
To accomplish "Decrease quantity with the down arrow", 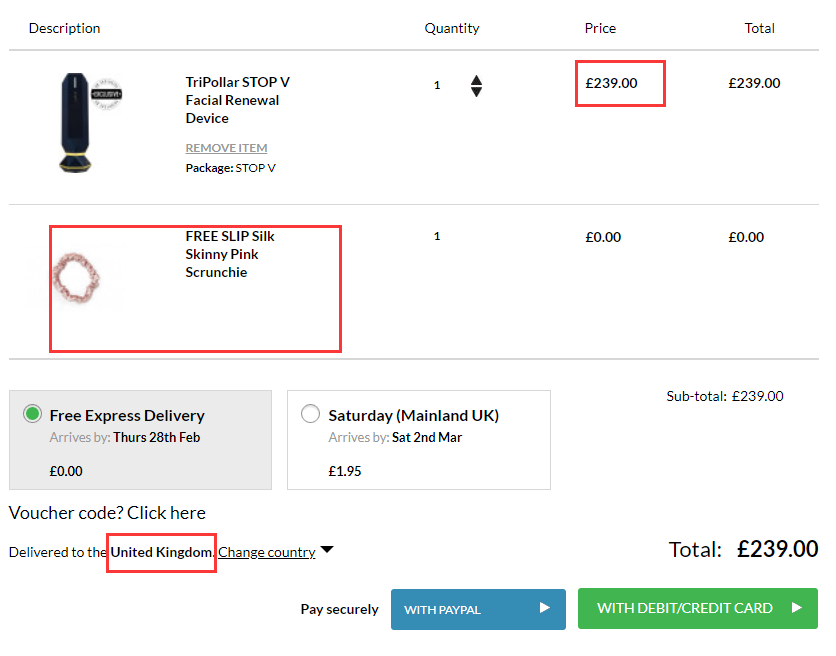I will coord(477,92).
